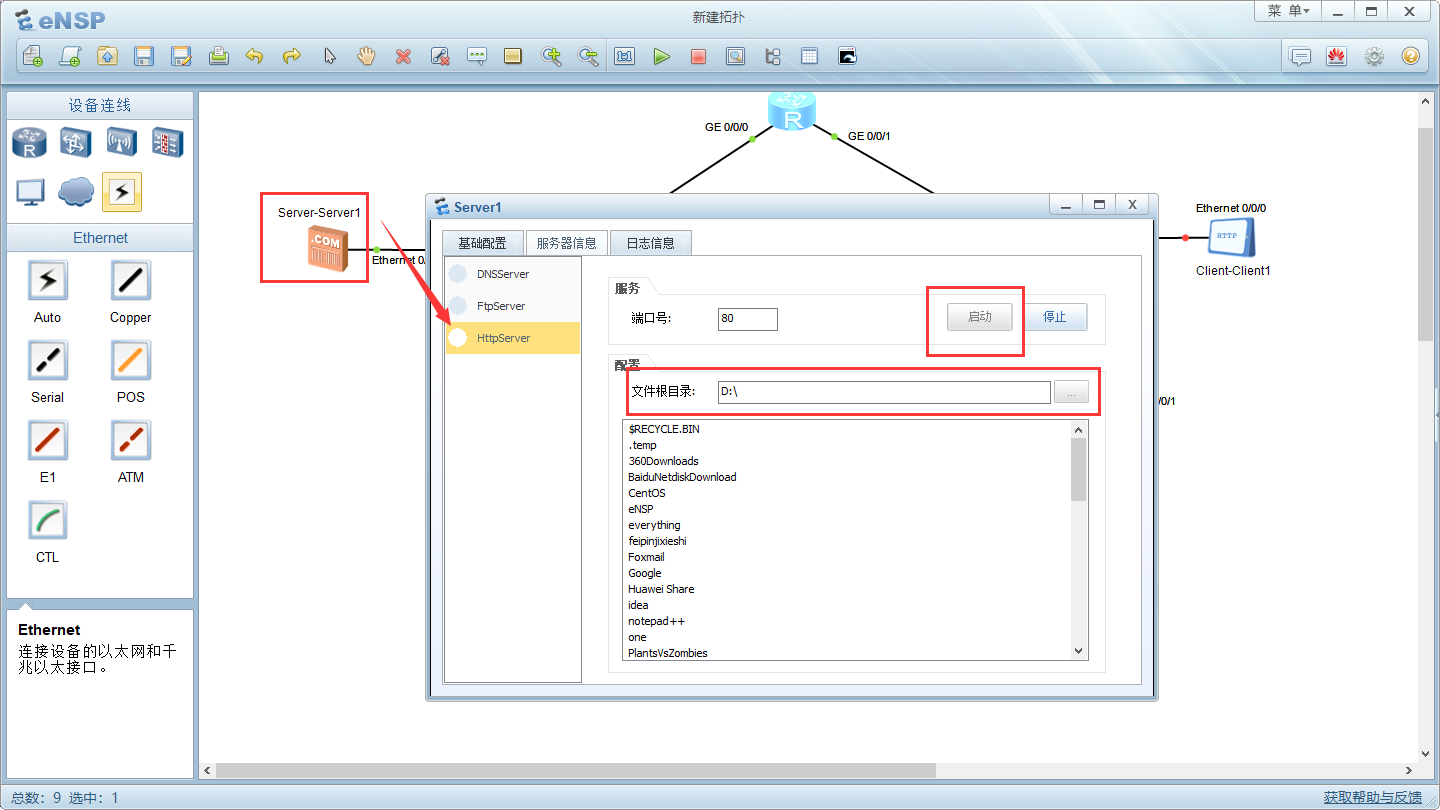Delete with the red X toolbar icon
The width and height of the screenshot is (1440, 810).
coord(403,57)
